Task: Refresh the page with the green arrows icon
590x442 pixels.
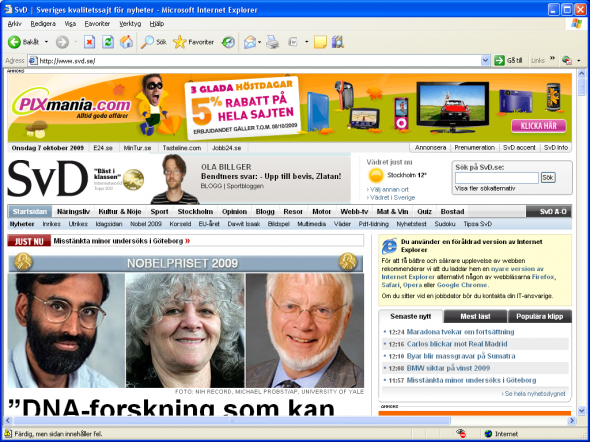Action: 108,42
